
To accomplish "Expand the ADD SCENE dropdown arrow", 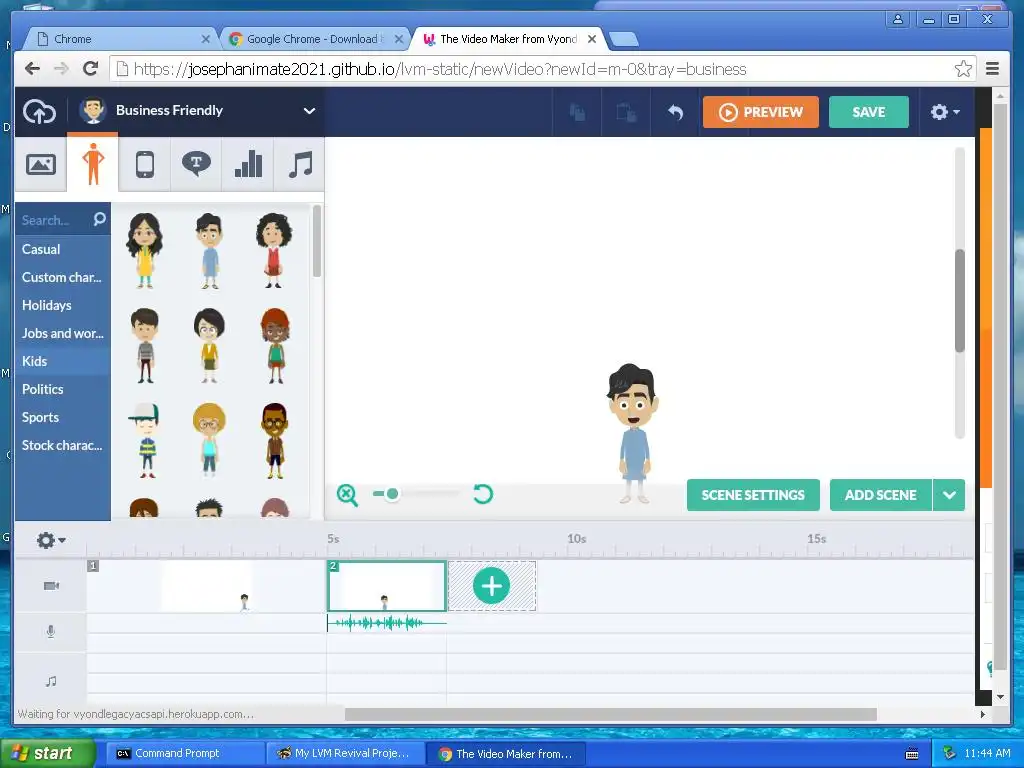I will click(x=950, y=495).
